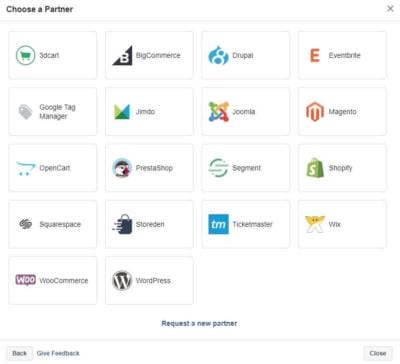400x364 pixels.
Task: Click the PrestaShop puffin logo
Action: (x=122, y=168)
